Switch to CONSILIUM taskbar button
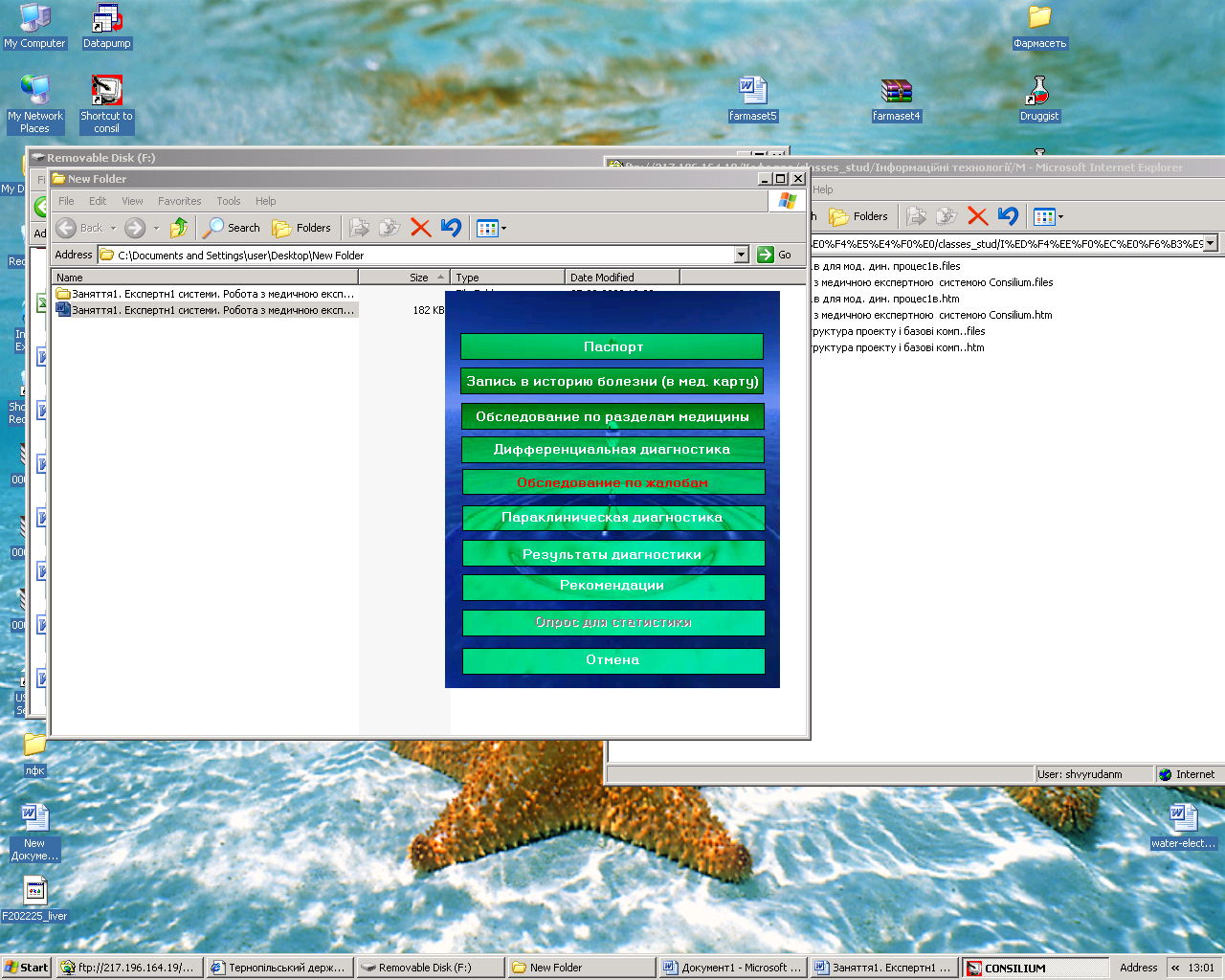1225x980 pixels. [x=1036, y=968]
